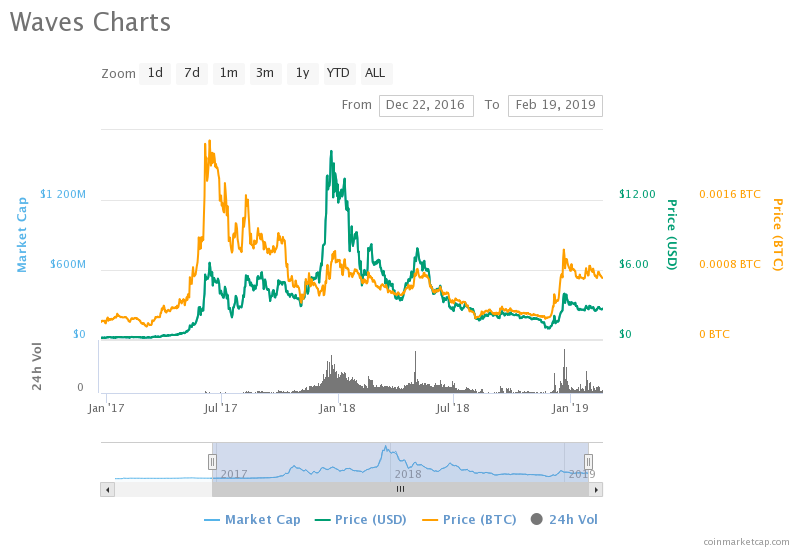Click the $6.00 price axis label

634,264
